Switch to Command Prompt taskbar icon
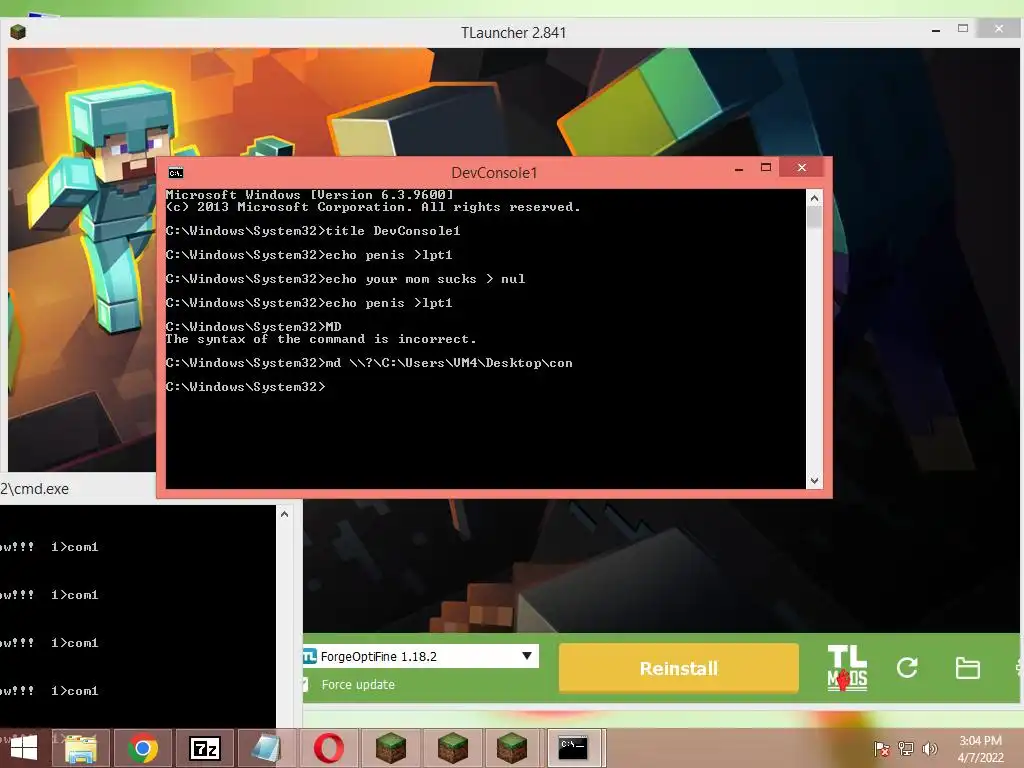 tap(573, 748)
